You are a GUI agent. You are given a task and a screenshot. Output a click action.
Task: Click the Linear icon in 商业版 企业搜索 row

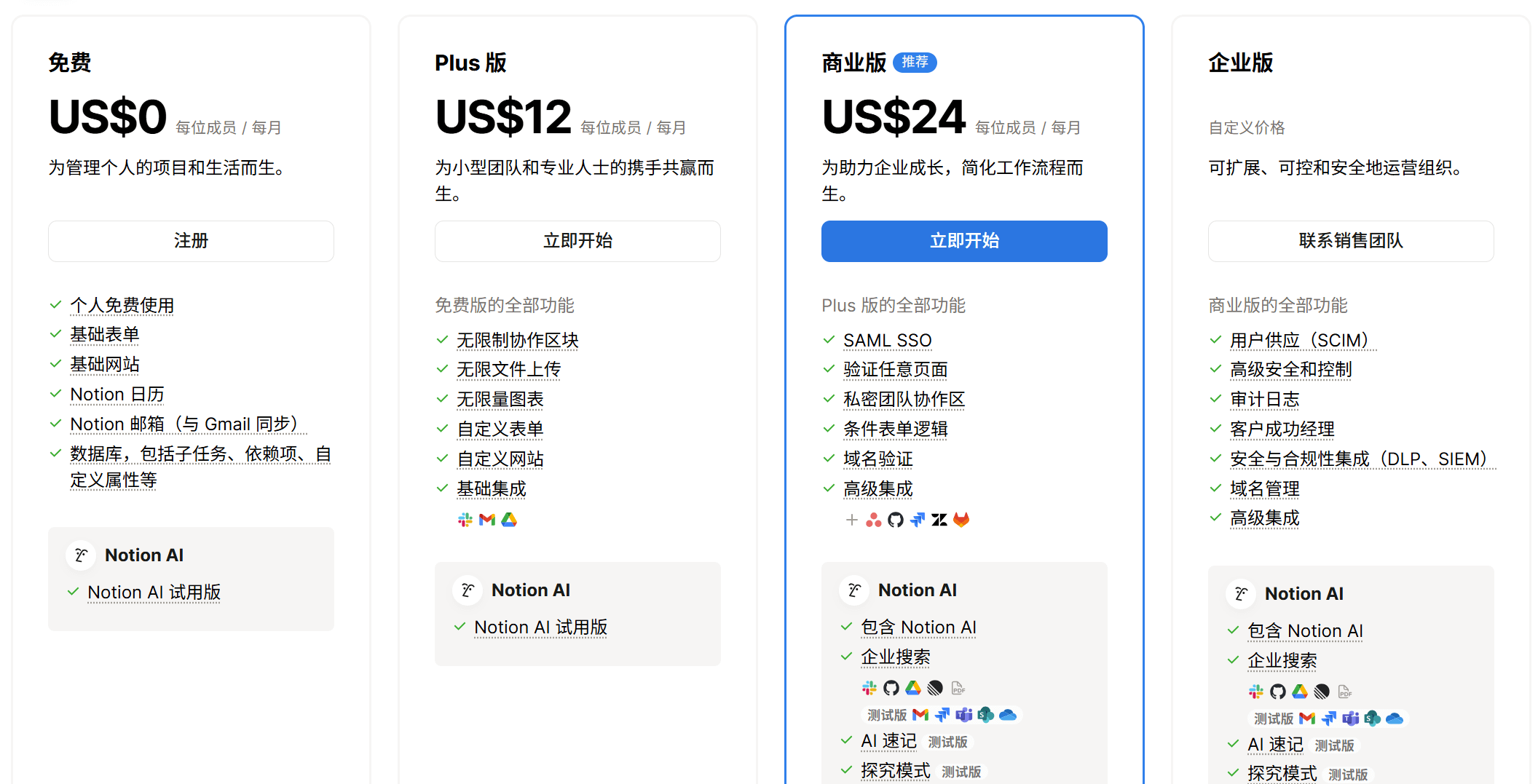(x=935, y=688)
